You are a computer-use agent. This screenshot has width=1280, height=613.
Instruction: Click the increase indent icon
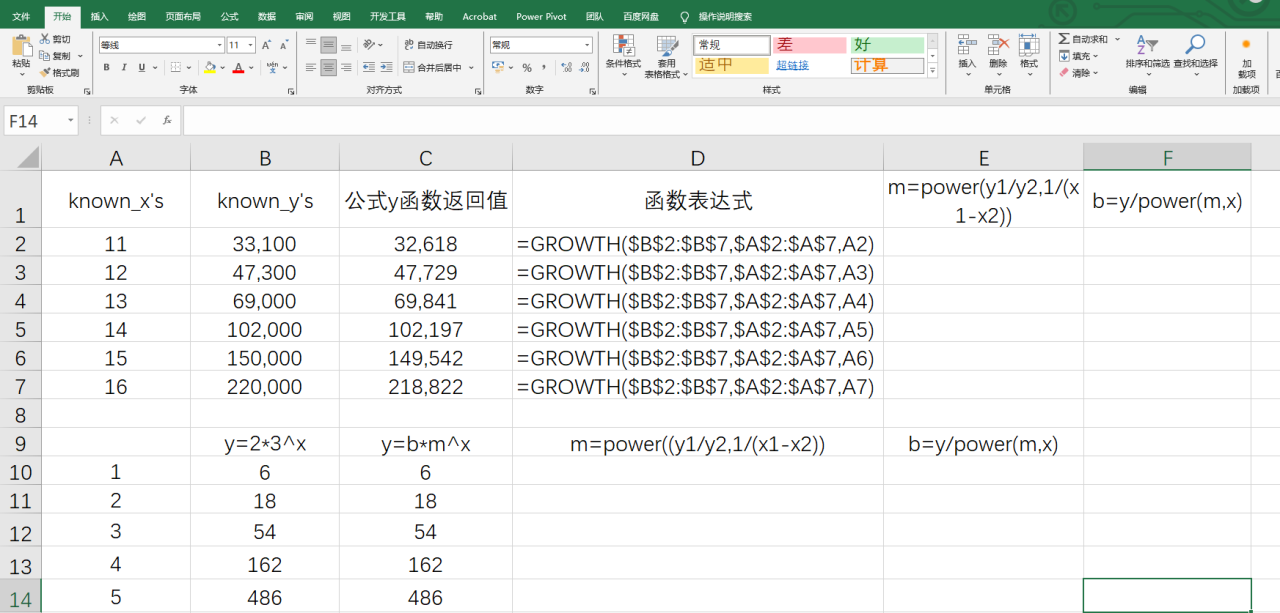(385, 68)
